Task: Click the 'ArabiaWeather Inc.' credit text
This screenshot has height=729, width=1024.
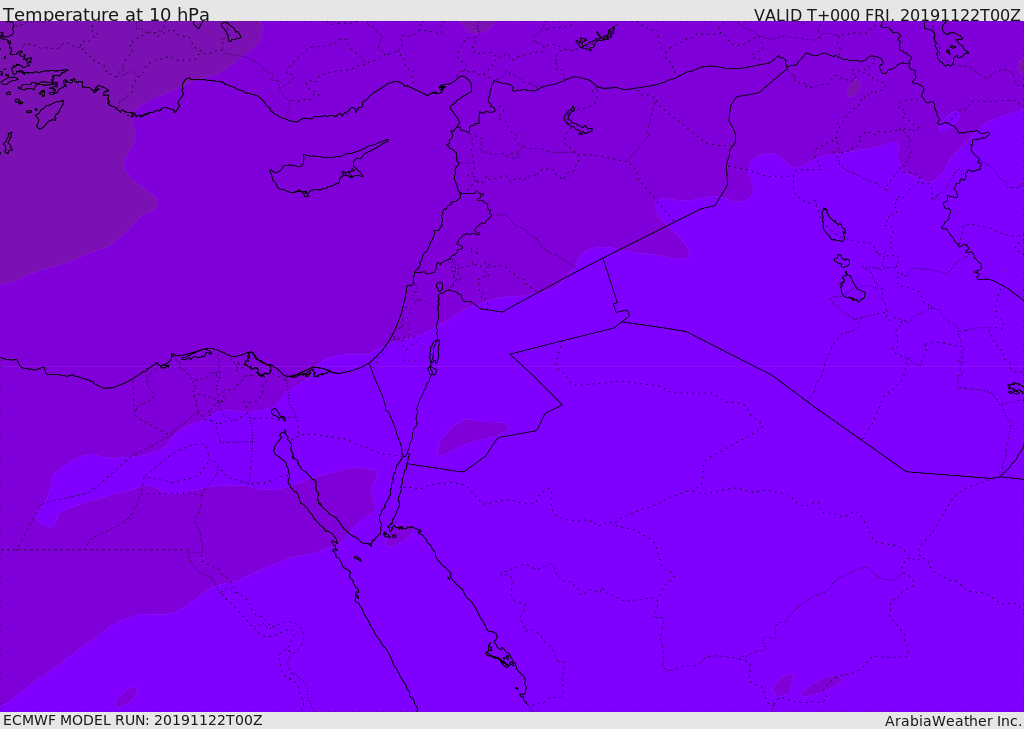Action: 953,721
